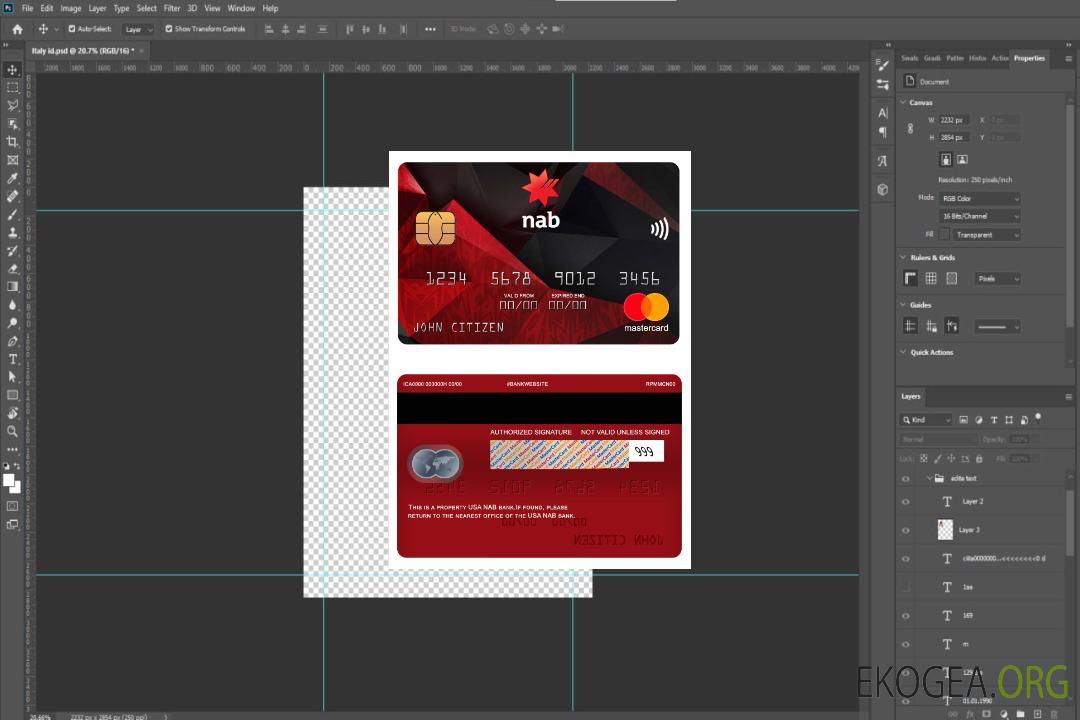Screen dimensions: 1080x720
Task: Click the Home icon in the options bar
Action: tap(17, 29)
